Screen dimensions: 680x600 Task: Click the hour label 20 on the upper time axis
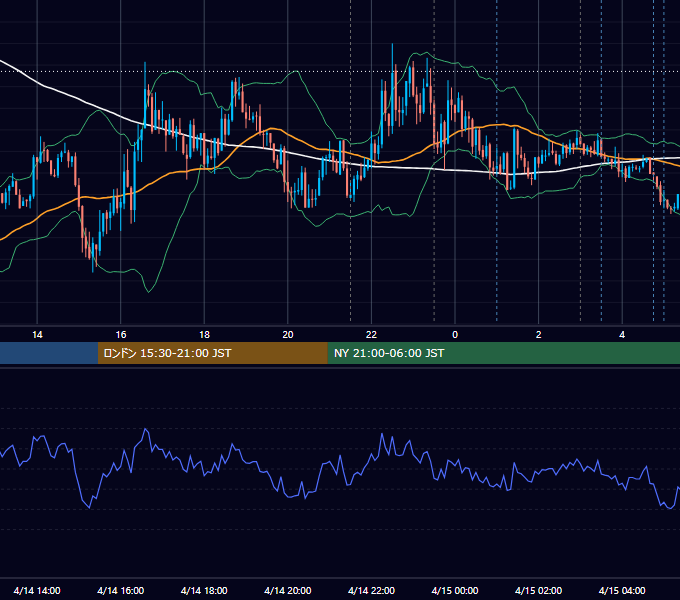point(288,335)
